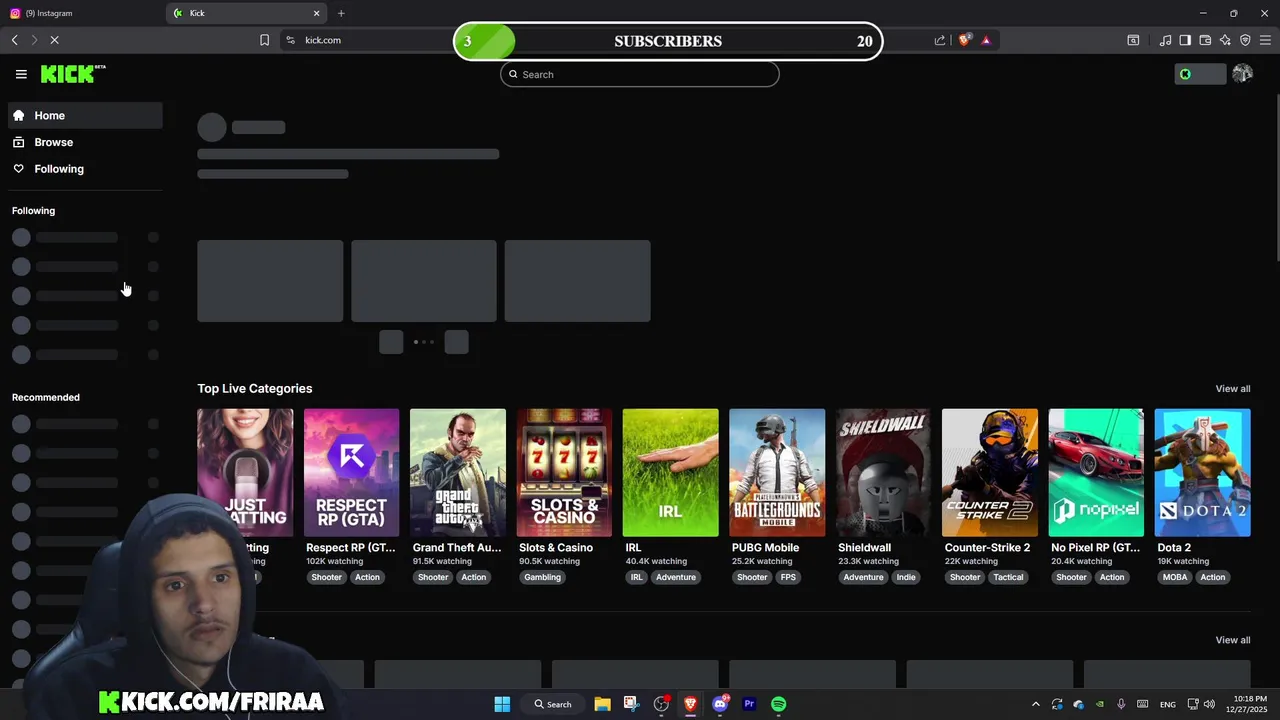
Task: Open Brave VPN shield icon
Action: 1245,40
